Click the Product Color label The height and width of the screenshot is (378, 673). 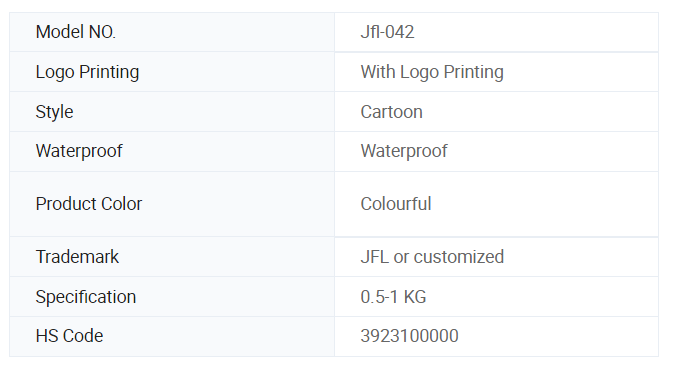[88, 204]
